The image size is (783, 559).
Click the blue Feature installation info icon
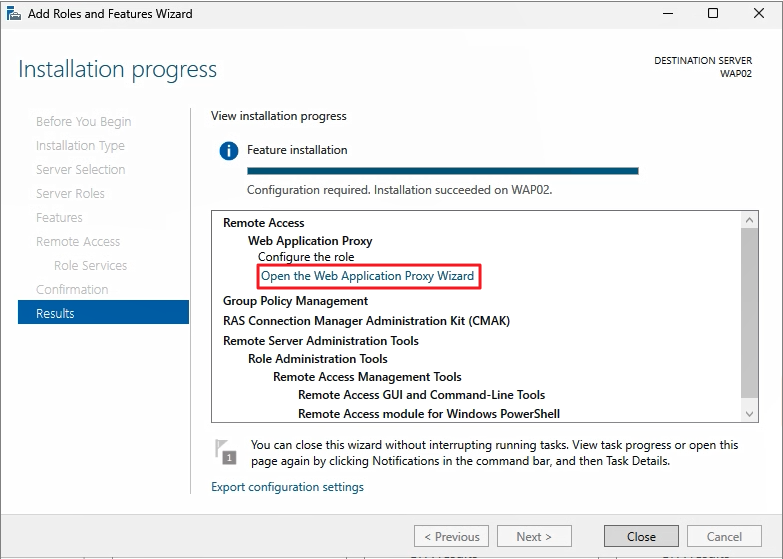[x=229, y=150]
